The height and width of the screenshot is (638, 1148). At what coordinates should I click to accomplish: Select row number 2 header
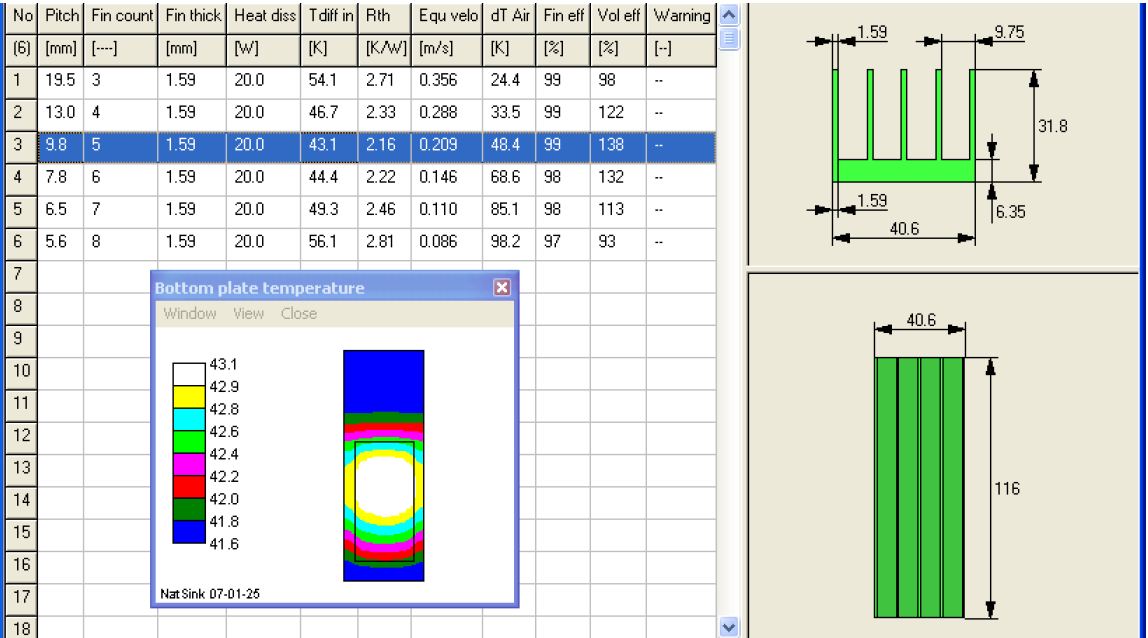21,113
